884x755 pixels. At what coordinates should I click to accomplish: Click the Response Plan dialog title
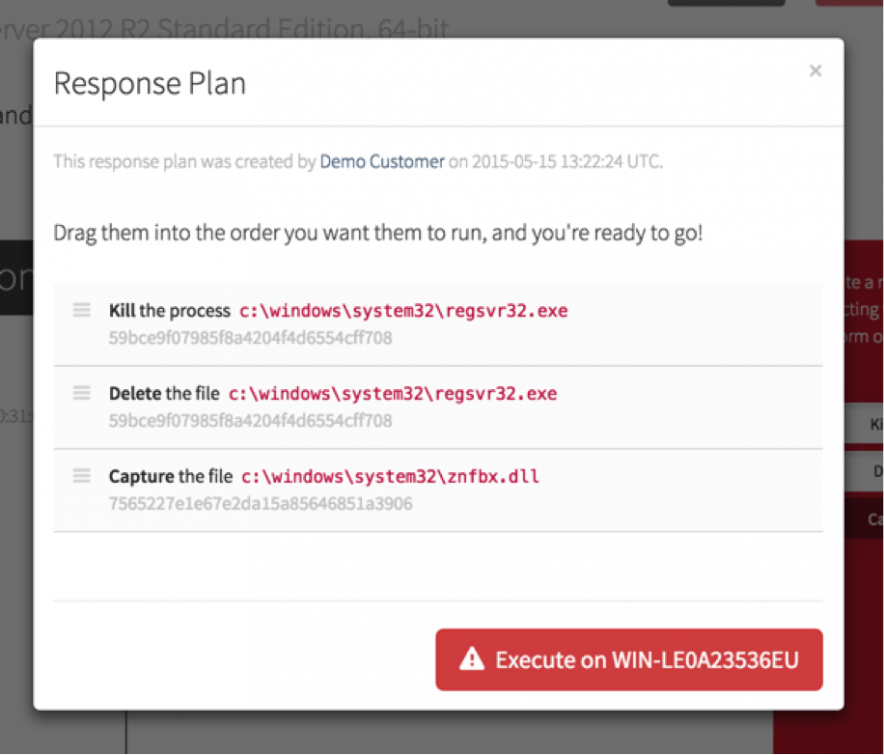click(x=150, y=83)
